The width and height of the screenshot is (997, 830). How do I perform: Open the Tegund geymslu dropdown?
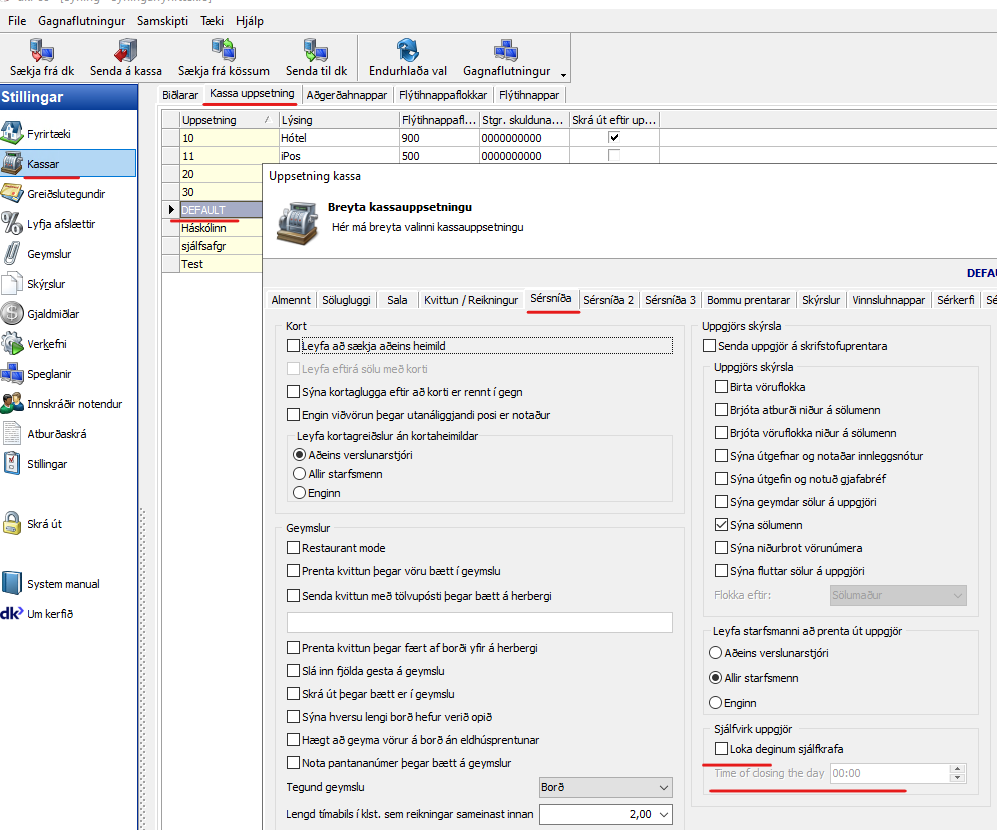[661, 787]
